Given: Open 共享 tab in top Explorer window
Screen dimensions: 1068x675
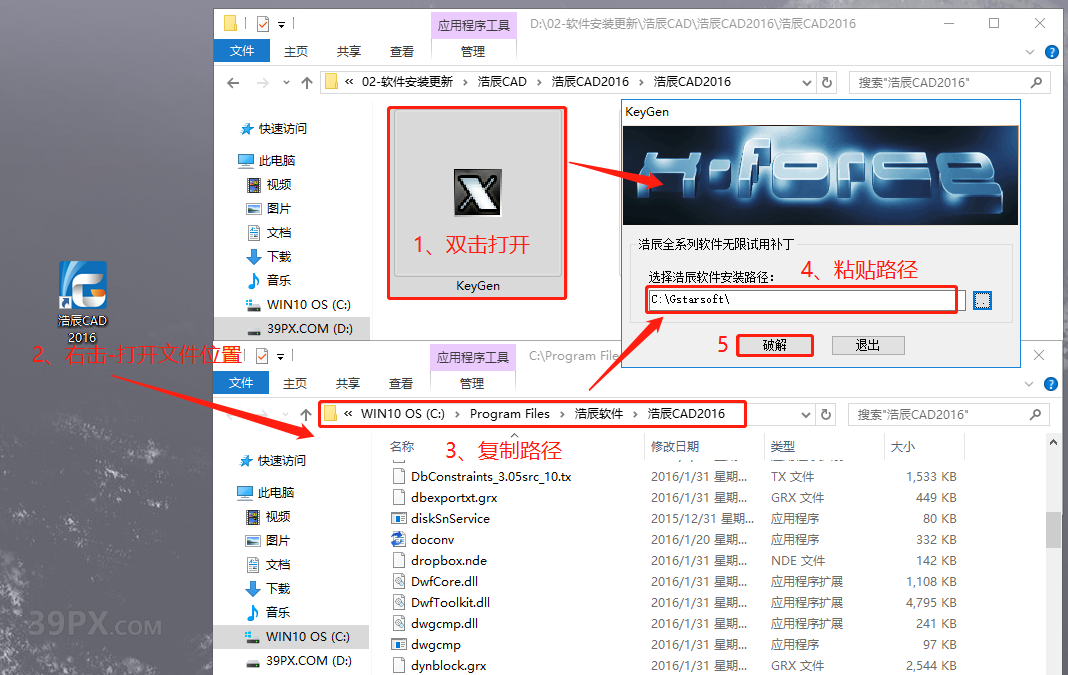Looking at the screenshot, I should pyautogui.click(x=349, y=51).
